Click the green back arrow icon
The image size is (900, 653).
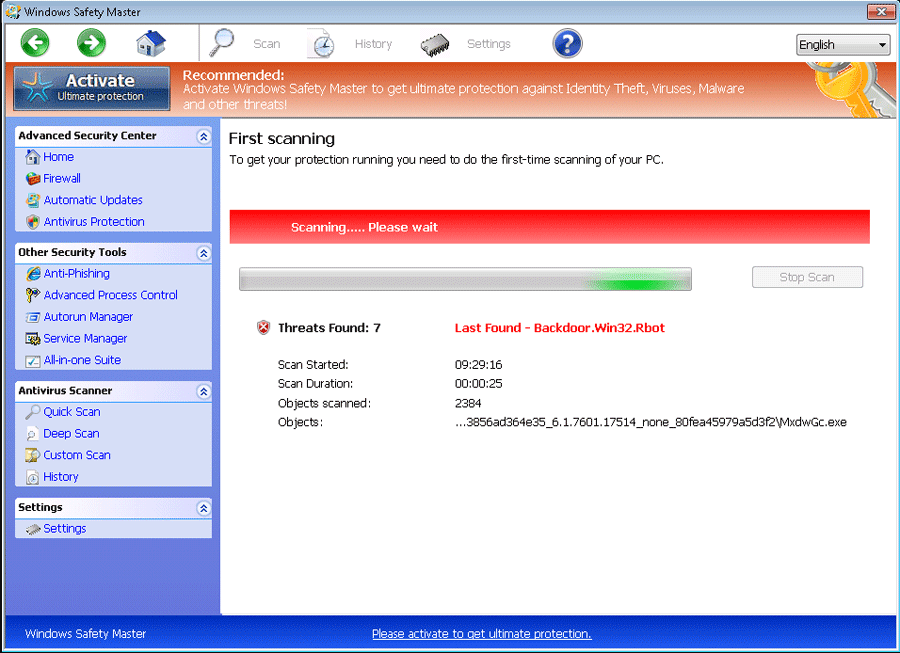point(35,43)
